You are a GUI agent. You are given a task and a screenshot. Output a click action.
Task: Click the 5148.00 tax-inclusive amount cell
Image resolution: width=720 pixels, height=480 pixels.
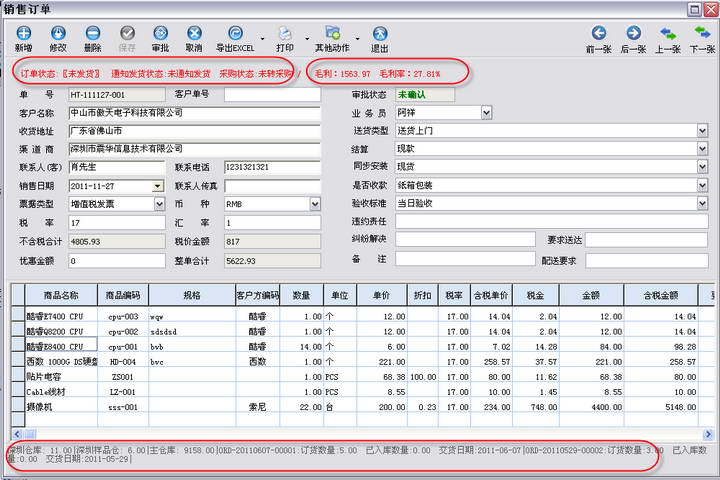point(661,407)
